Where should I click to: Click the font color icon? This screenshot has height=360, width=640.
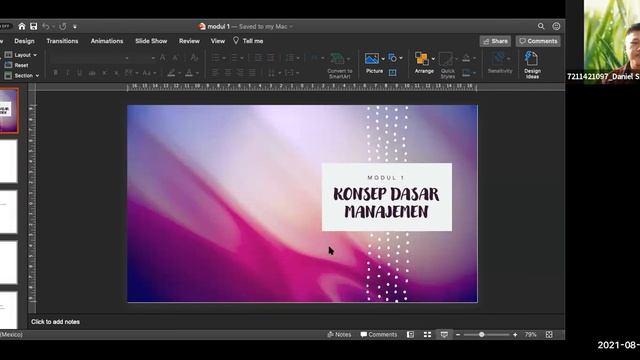189,73
